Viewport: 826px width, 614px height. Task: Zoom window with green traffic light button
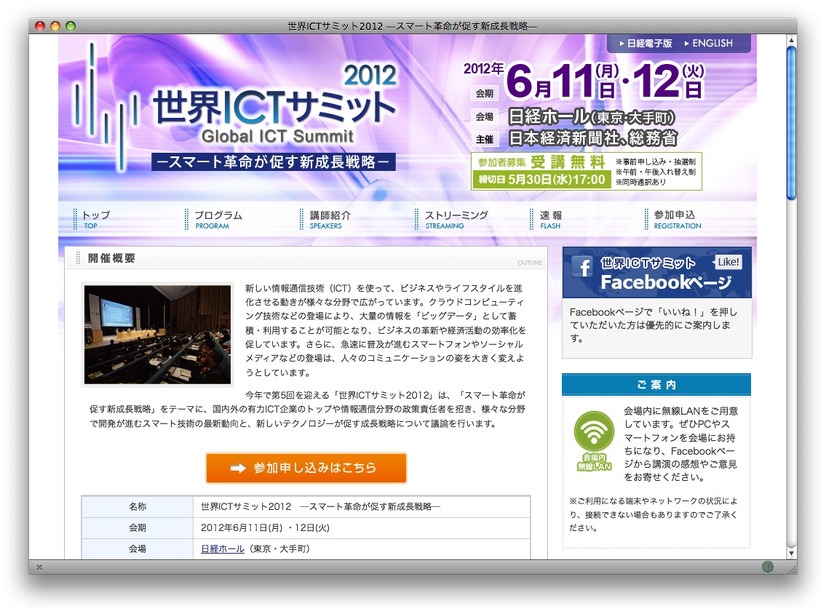coord(71,25)
